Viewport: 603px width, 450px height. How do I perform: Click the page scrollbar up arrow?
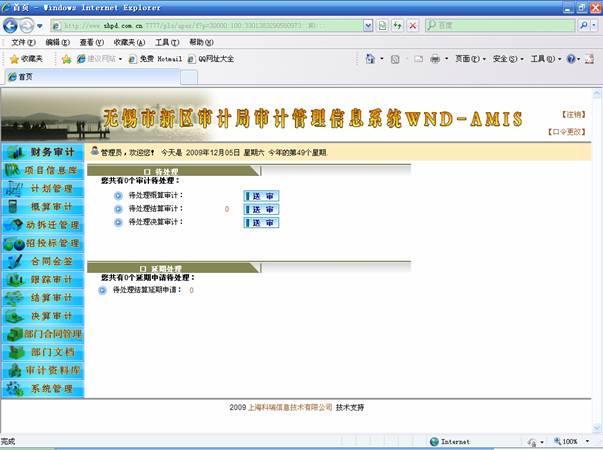pyautogui.click(x=597, y=93)
